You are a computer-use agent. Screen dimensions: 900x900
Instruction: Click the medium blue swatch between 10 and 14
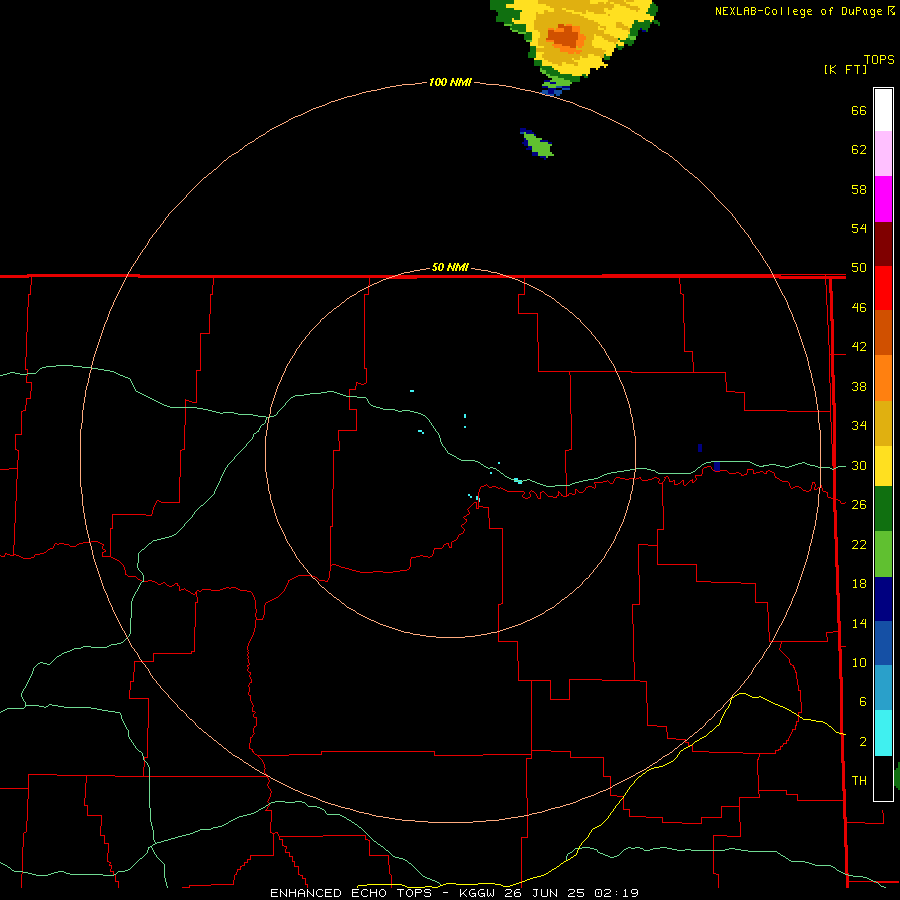883,642
